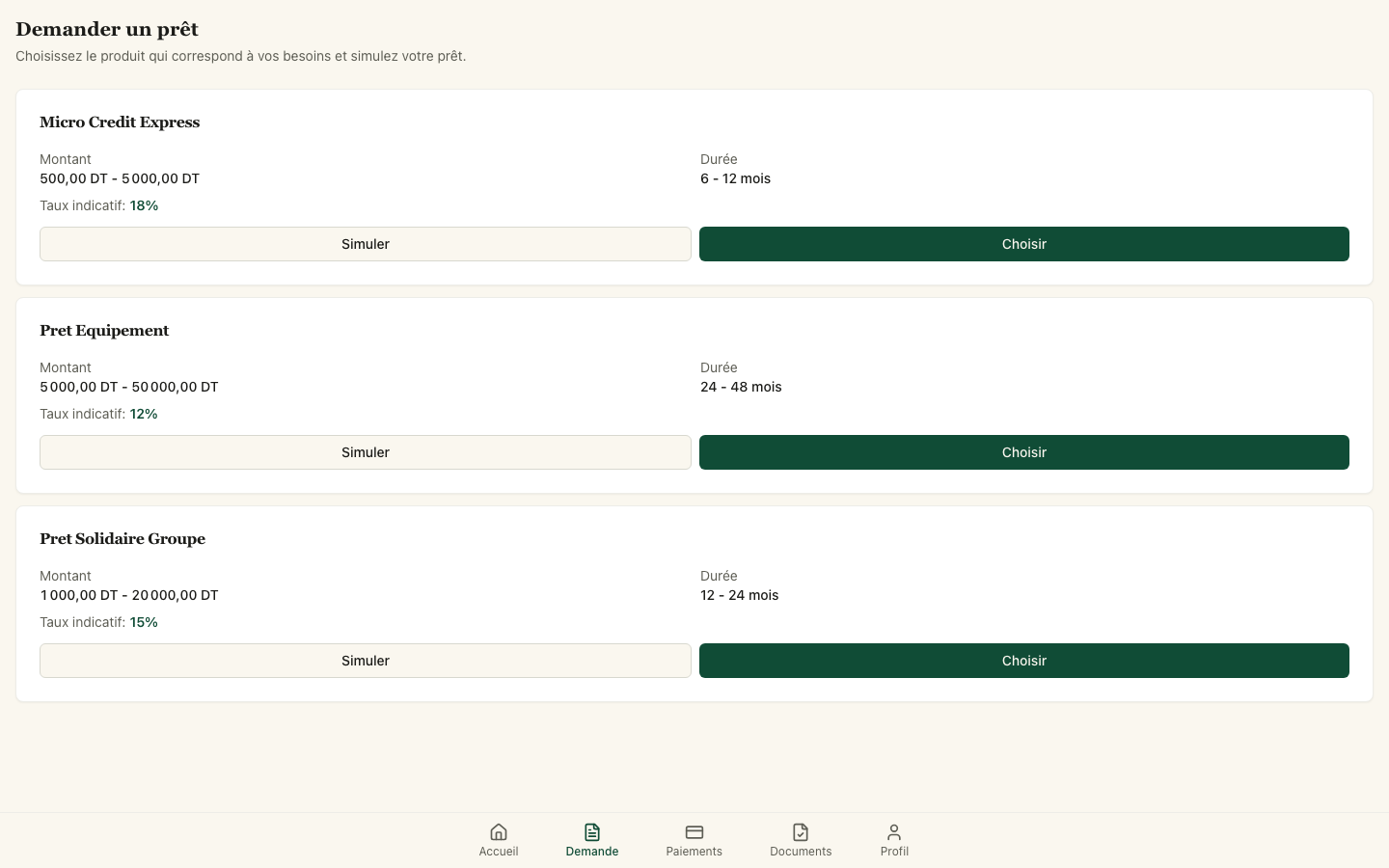Choose the Pret Solidaire Groupe product

click(1024, 661)
